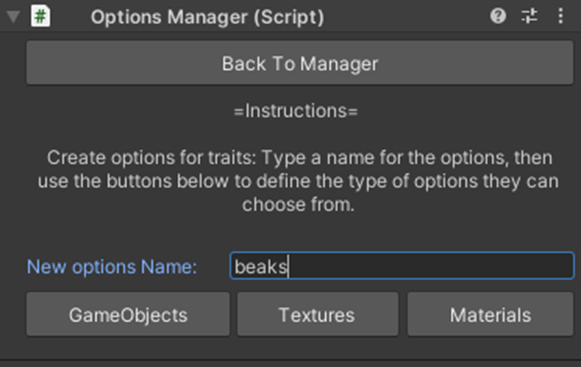581x367 pixels.
Task: Place the cursor after the word beaks
Action: [x=288, y=267]
